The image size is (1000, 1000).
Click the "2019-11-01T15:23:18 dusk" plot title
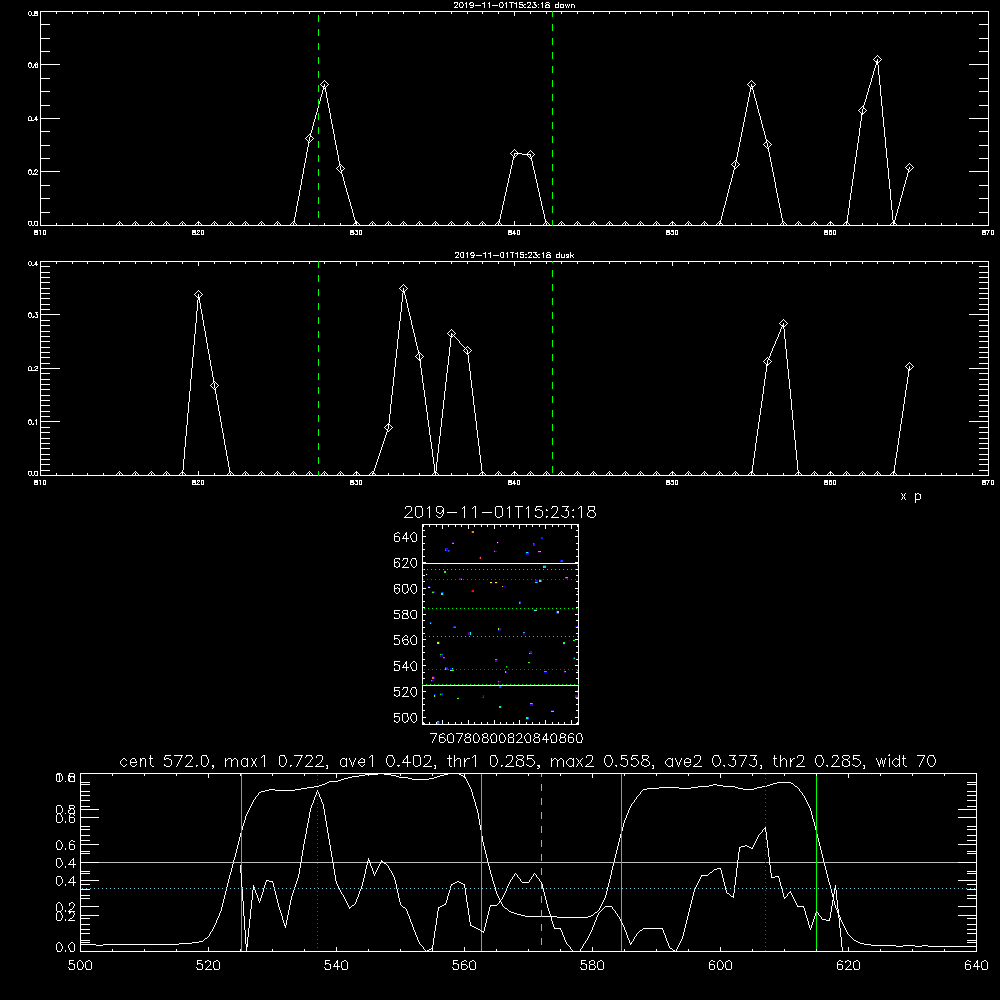tap(514, 255)
